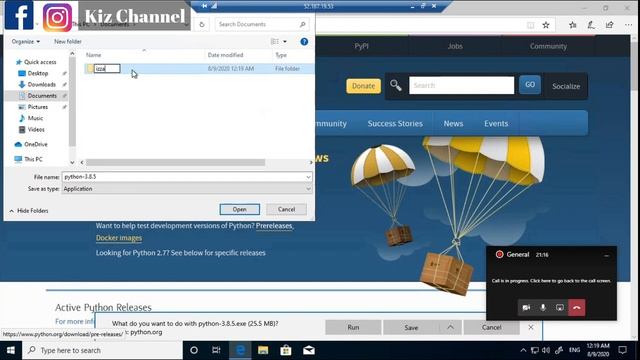The height and width of the screenshot is (360, 640).
Task: Open the Prereleases link
Action: click(x=274, y=226)
